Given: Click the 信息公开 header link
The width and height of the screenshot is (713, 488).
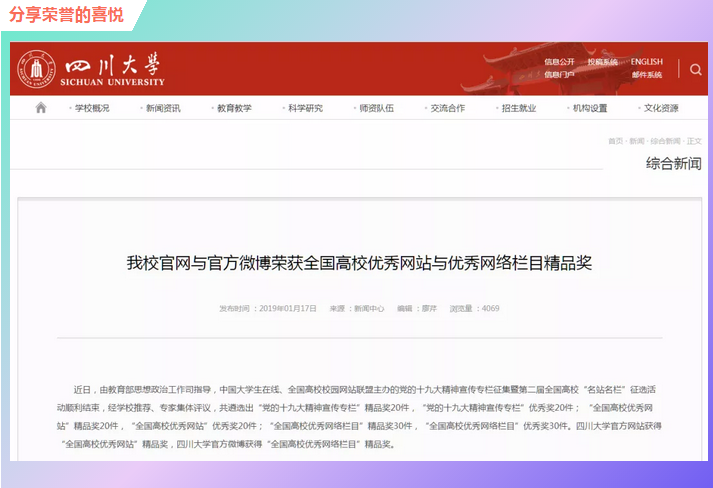Looking at the screenshot, I should pos(559,62).
